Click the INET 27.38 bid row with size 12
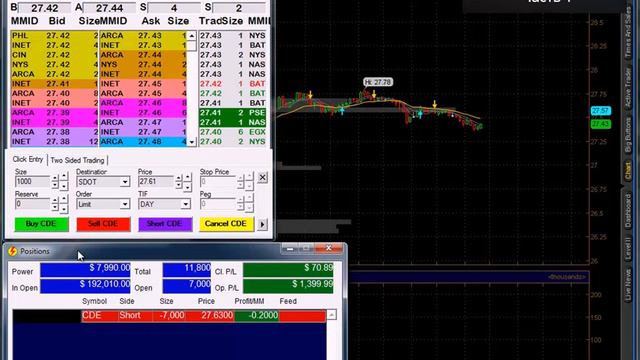 point(55,142)
